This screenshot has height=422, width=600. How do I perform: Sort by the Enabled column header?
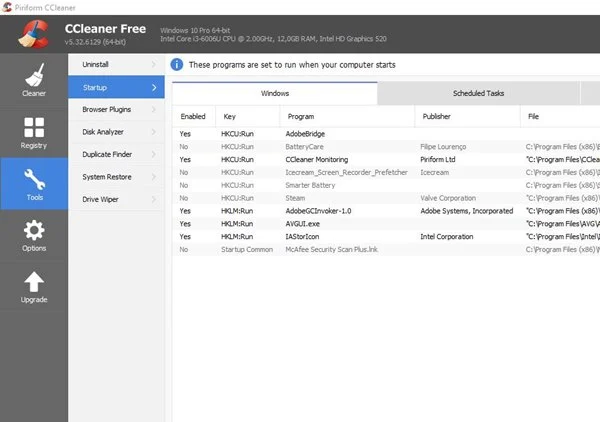coord(194,116)
